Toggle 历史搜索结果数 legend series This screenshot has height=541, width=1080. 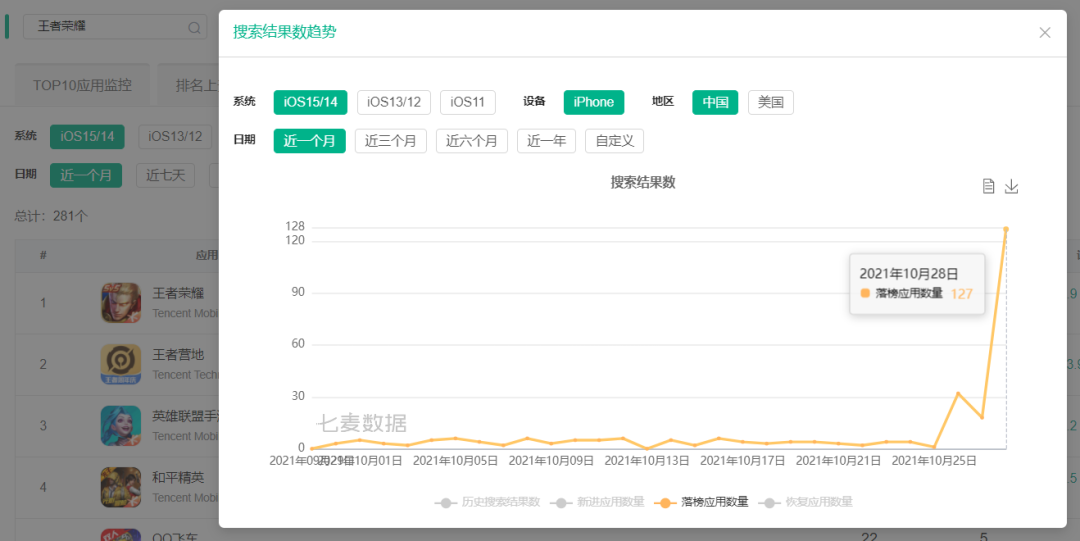[488, 502]
